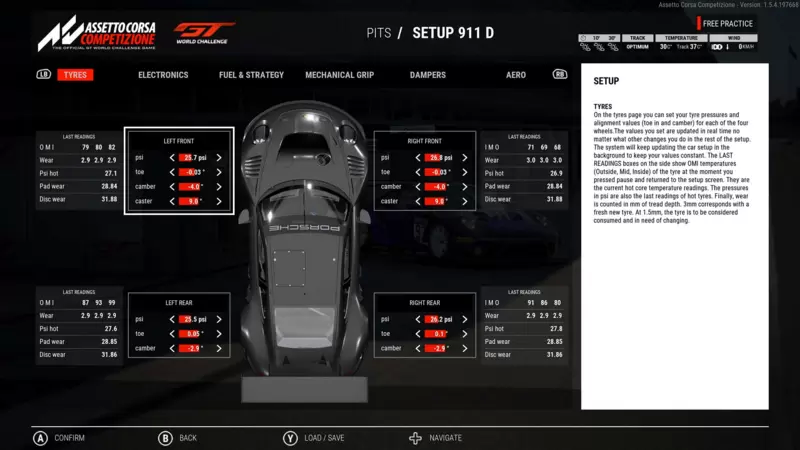Click the Assetto Corsa Competizione logo
The height and width of the screenshot is (450, 800).
click(x=97, y=33)
